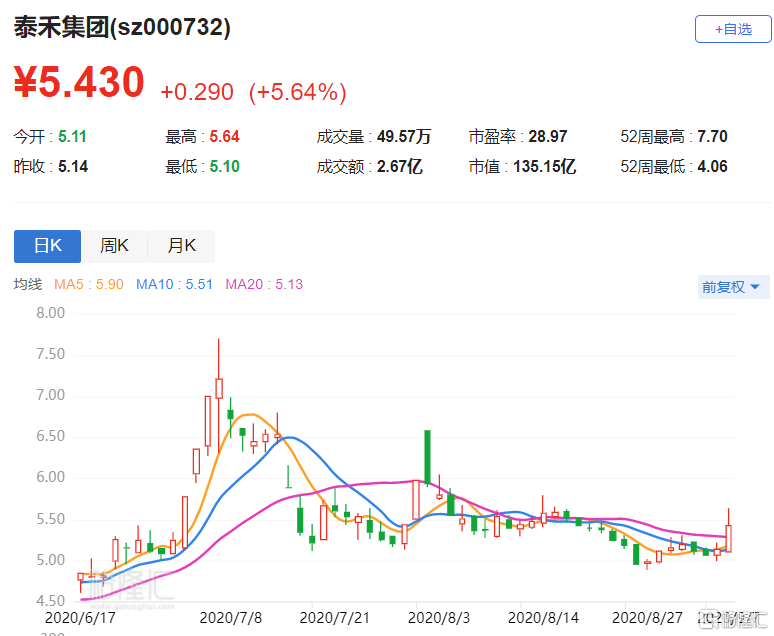The image size is (774, 636).
Task: Open the 前复权 adjustment dropdown
Action: 733,287
